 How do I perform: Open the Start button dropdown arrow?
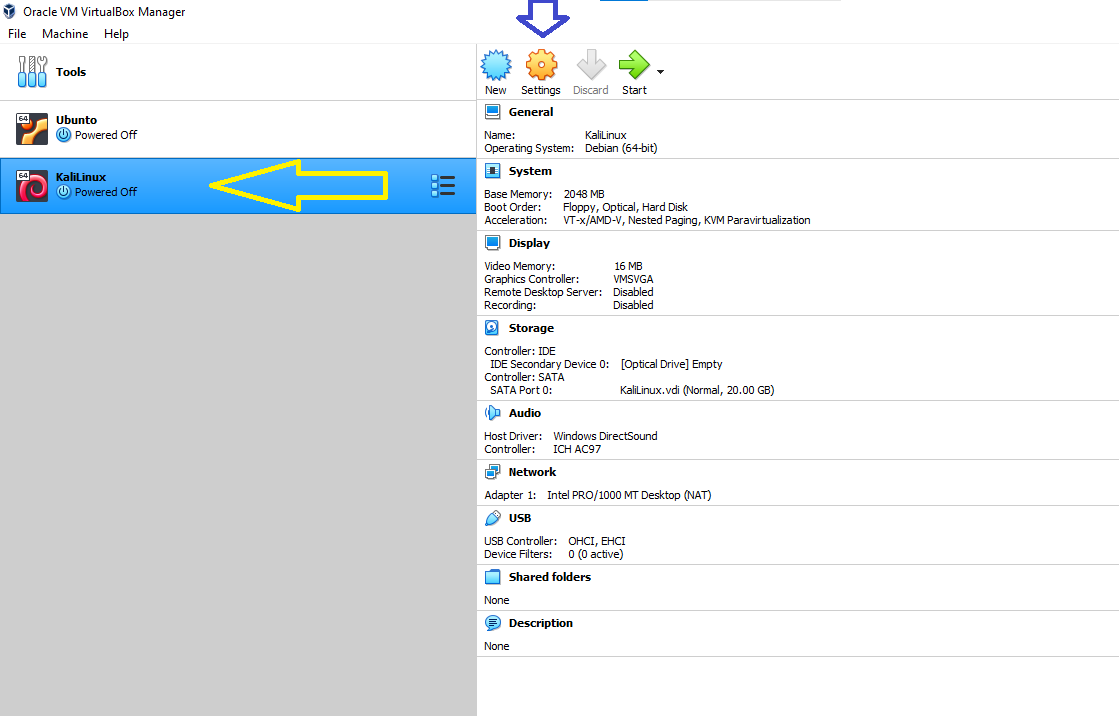[660, 72]
